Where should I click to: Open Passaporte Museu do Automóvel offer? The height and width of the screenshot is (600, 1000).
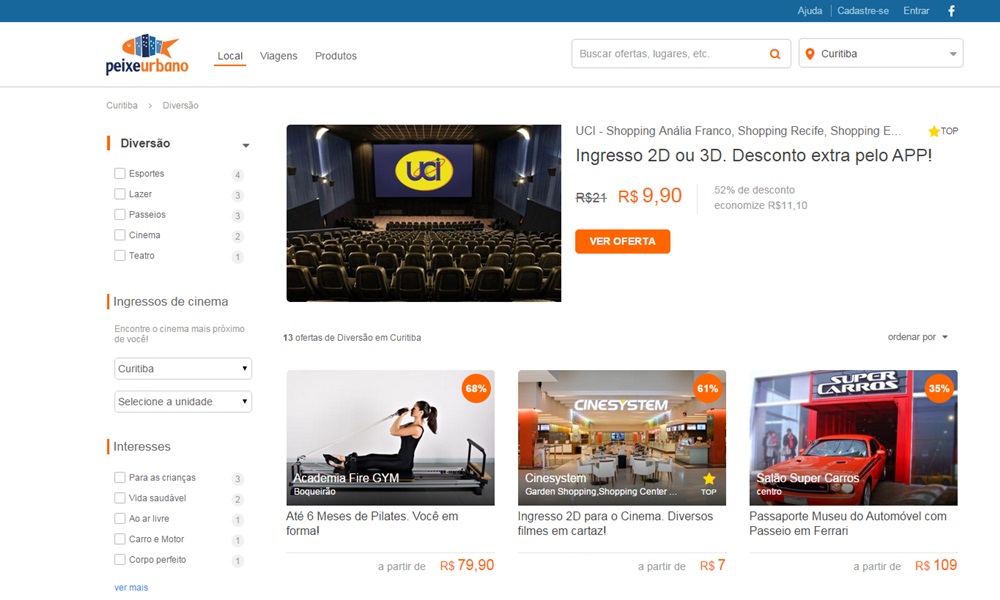848,523
